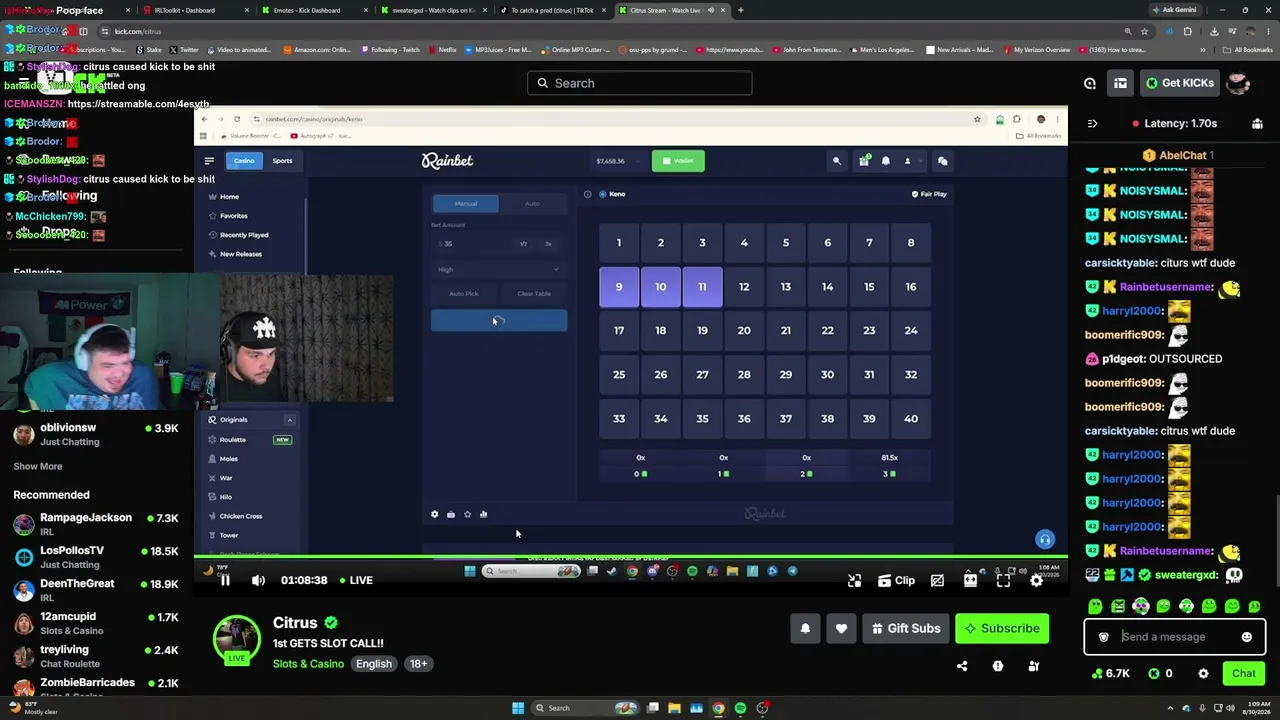The width and height of the screenshot is (1280, 720).
Task: Send message with the Chat button
Action: point(1244,673)
